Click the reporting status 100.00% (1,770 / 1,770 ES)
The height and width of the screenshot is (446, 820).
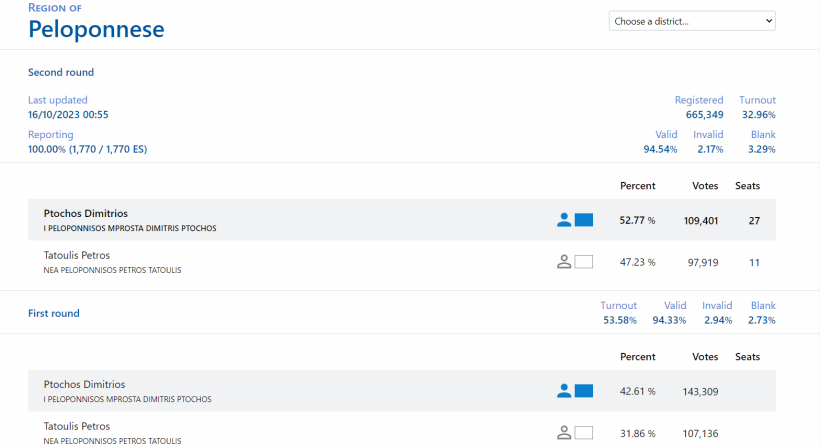88,149
